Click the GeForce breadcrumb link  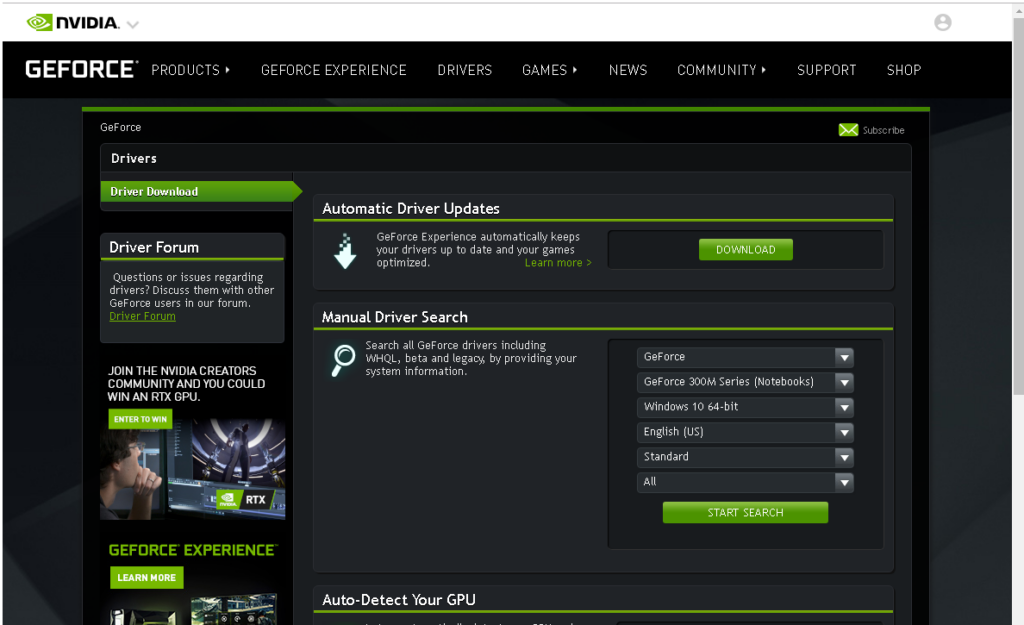[120, 127]
